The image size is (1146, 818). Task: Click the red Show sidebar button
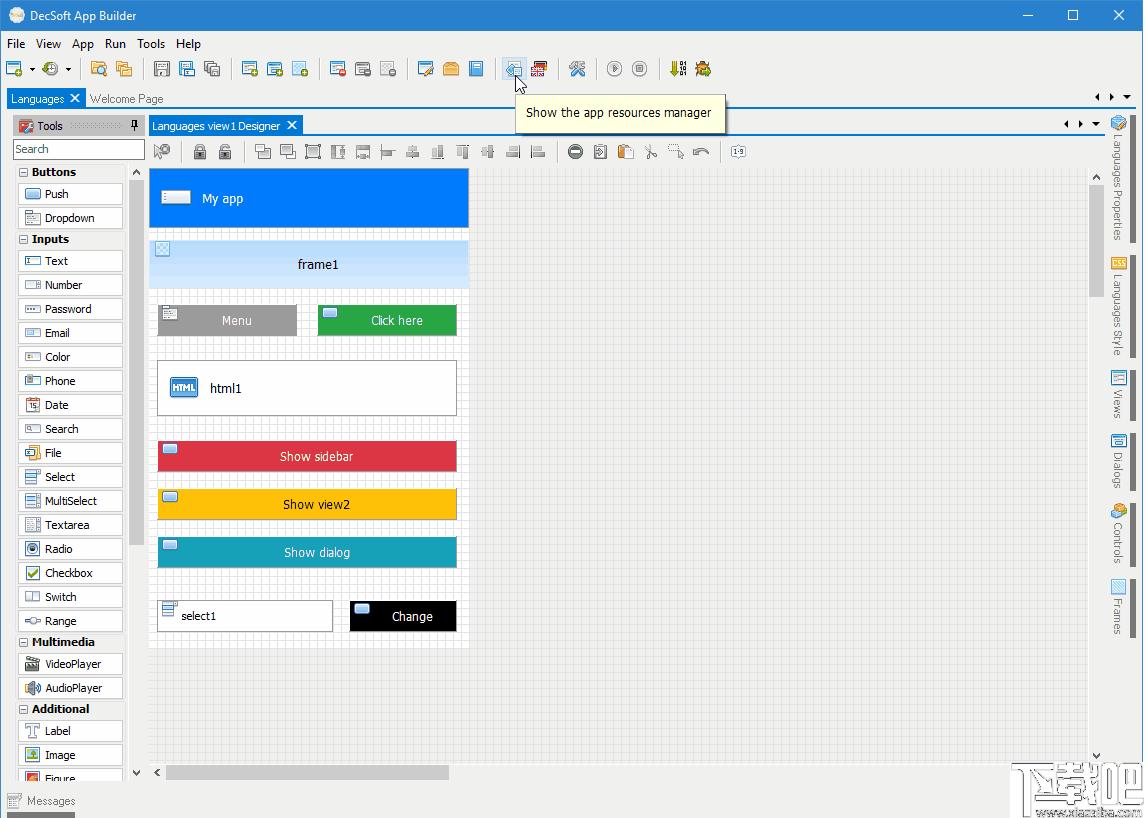pos(307,456)
